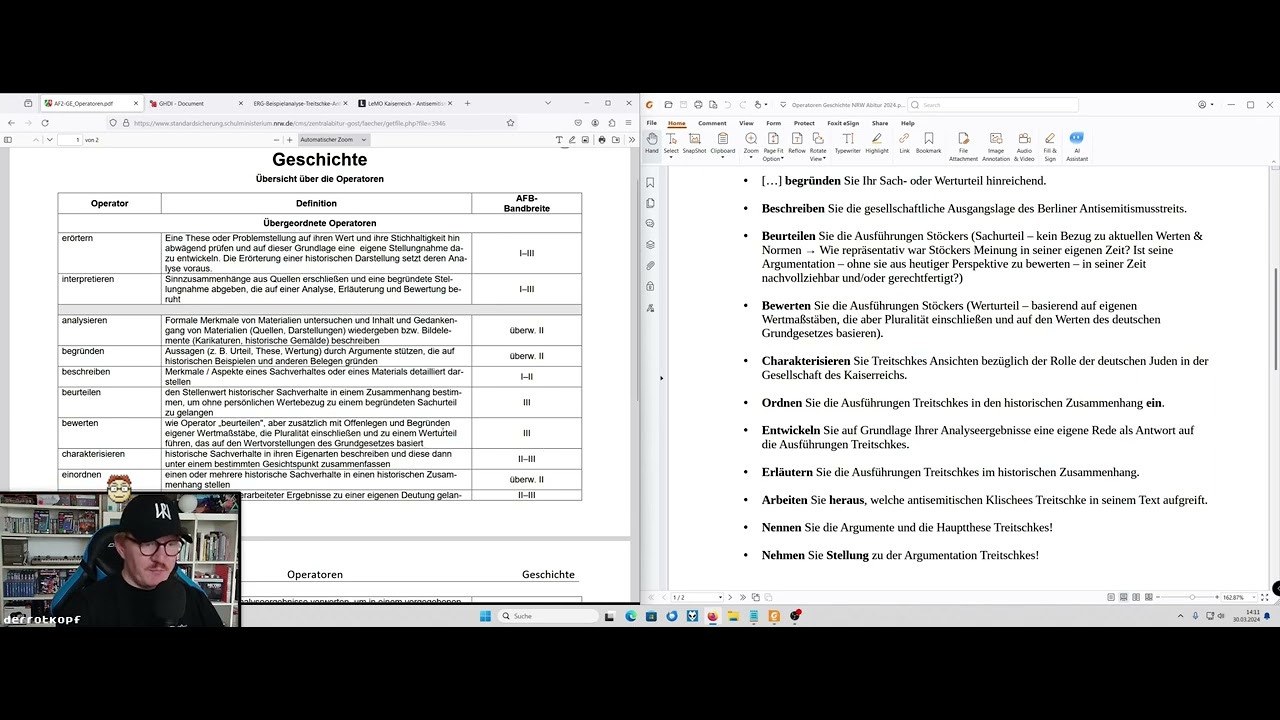Click the Bookmark tool in the ribbon
1280x720 pixels.
coord(929,142)
